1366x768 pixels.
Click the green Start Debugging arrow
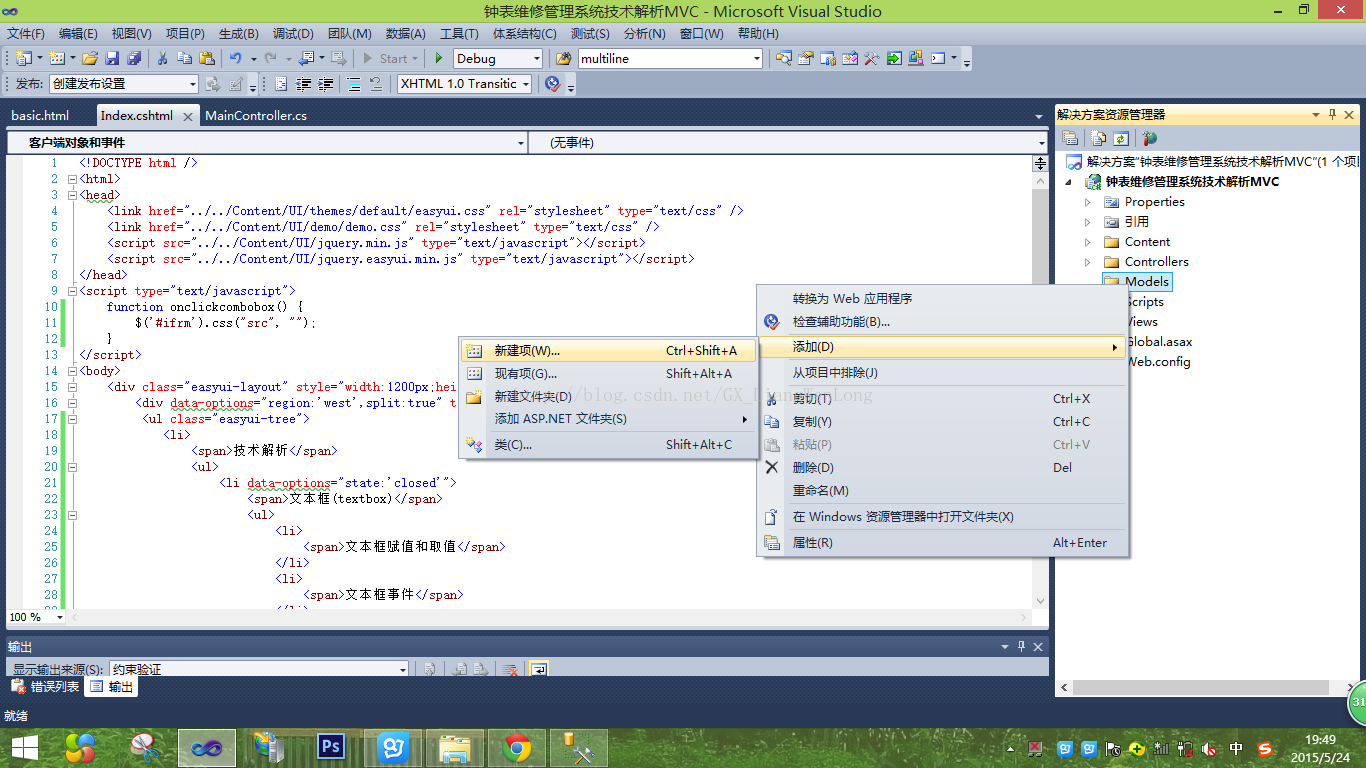438,59
